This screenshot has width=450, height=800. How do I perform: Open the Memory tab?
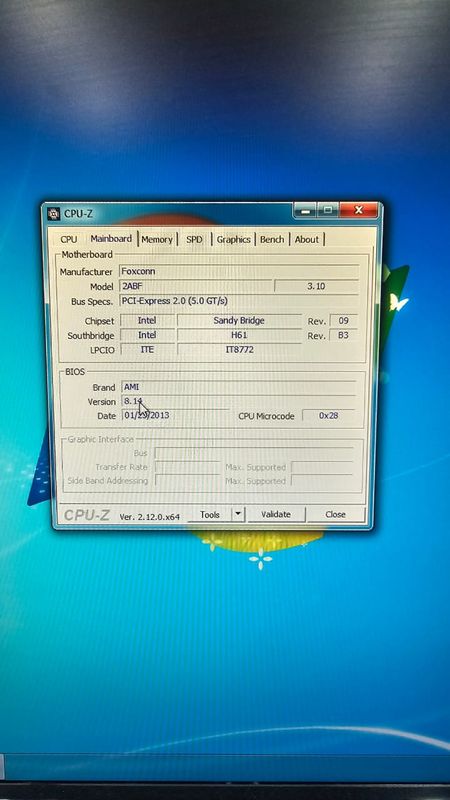pyautogui.click(x=157, y=239)
